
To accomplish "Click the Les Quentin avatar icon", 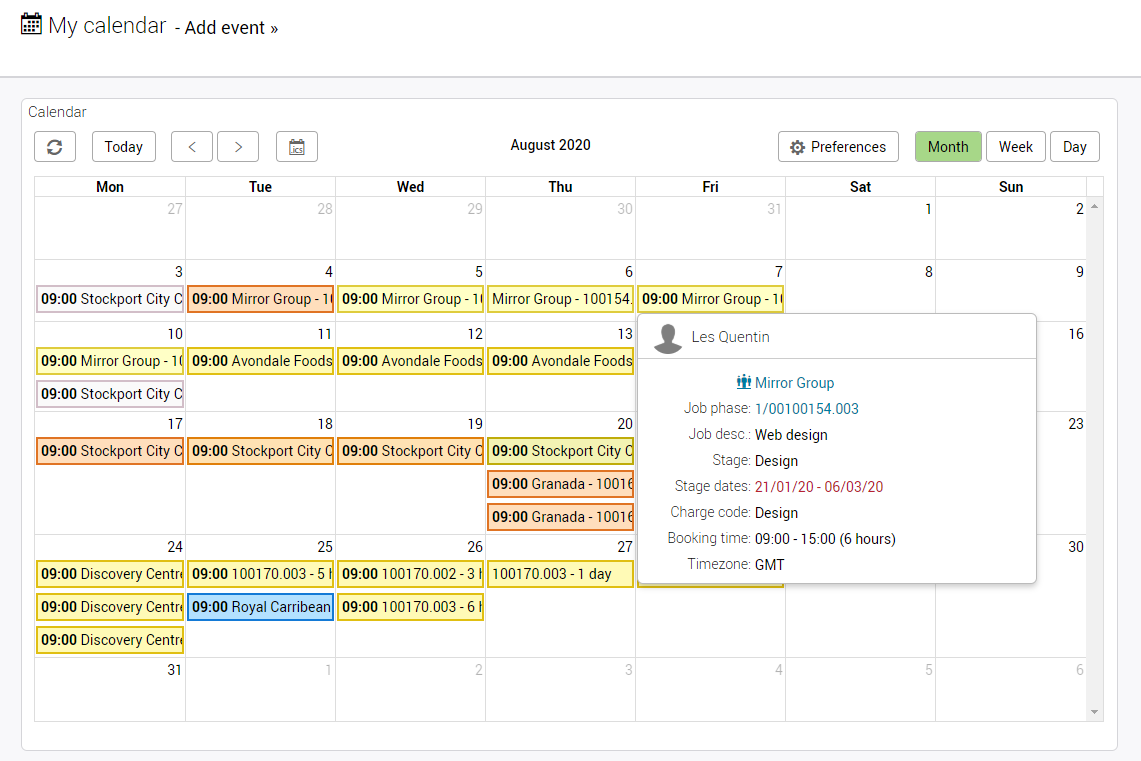I will [668, 337].
